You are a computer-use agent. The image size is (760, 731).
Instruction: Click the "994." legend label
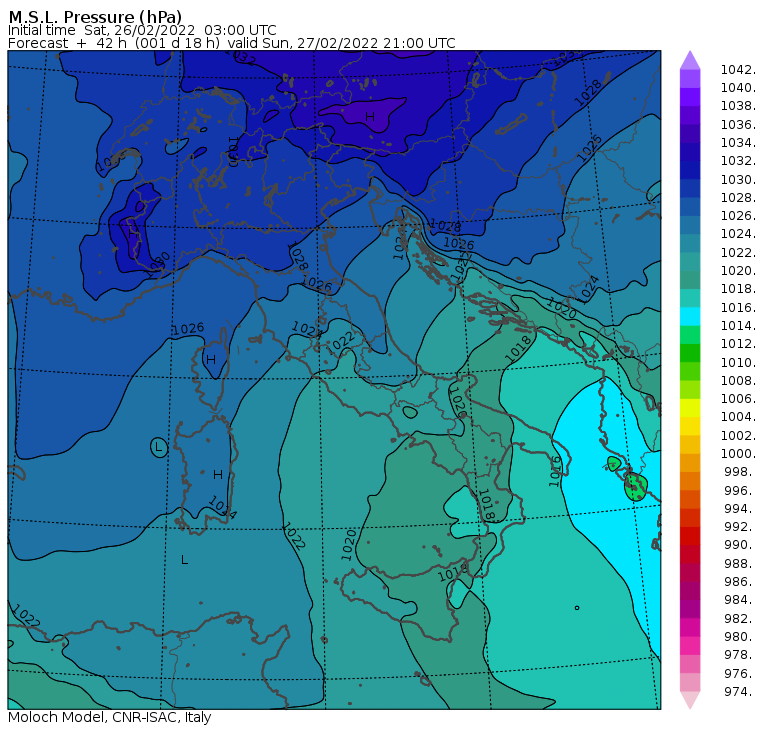click(740, 508)
